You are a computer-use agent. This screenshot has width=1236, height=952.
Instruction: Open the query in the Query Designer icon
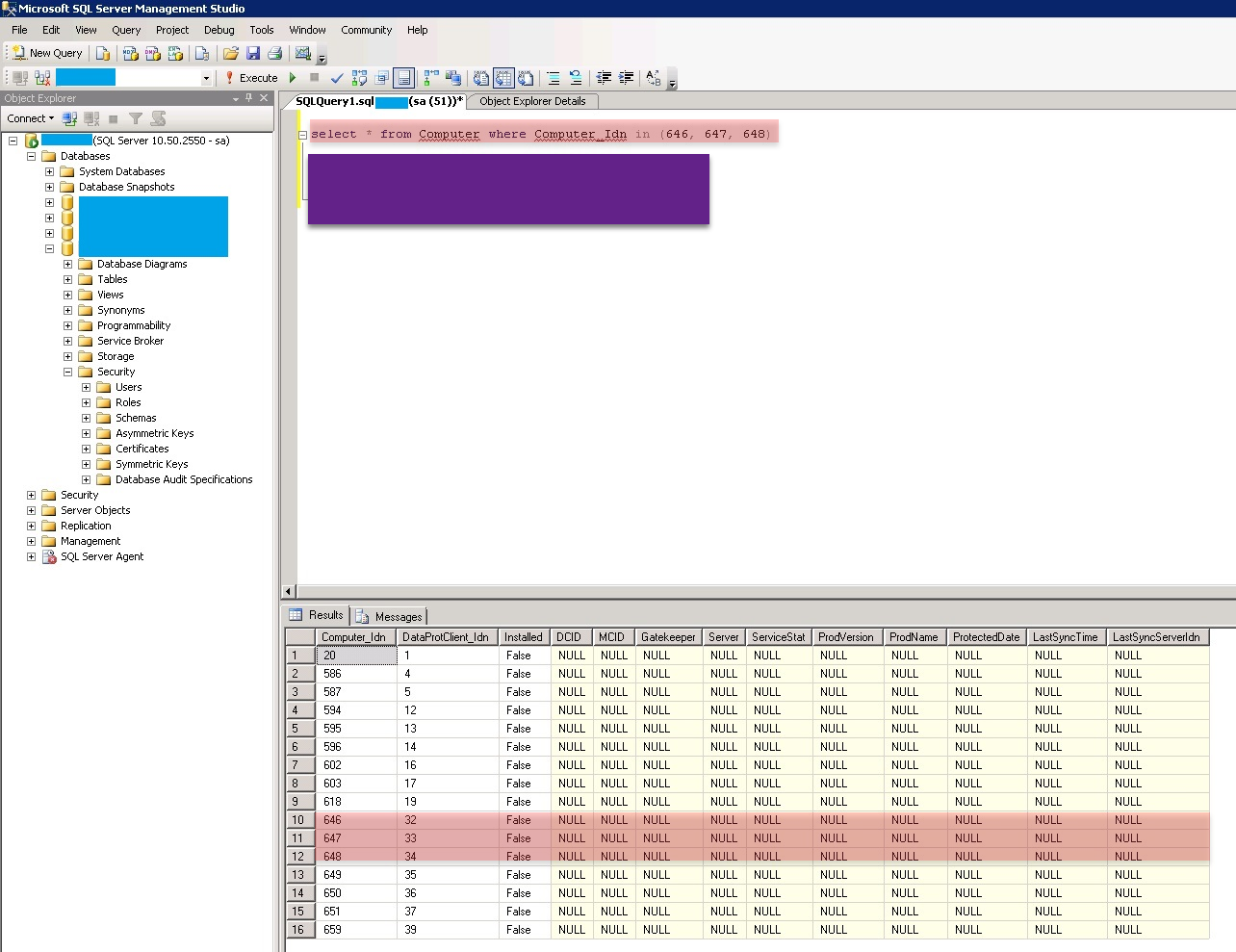pyautogui.click(x=382, y=78)
